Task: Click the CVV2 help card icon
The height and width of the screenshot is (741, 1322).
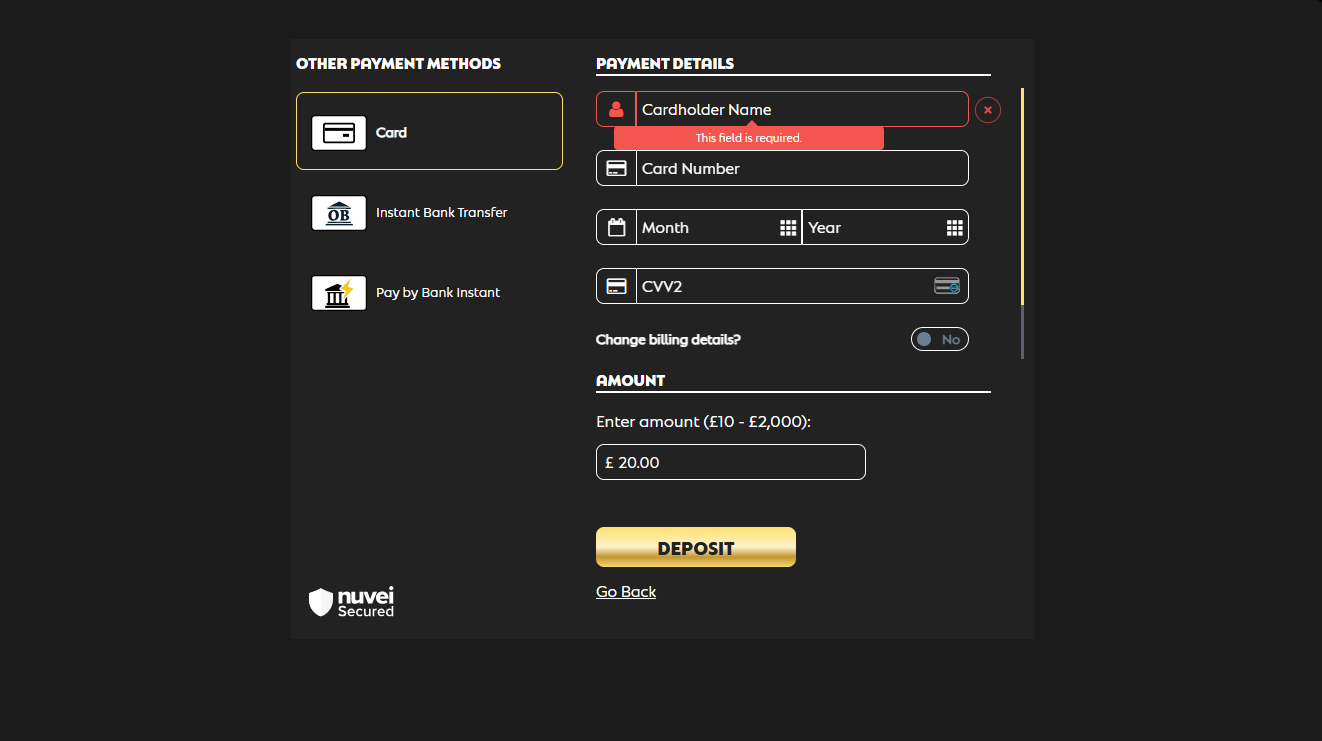Action: coord(946,286)
